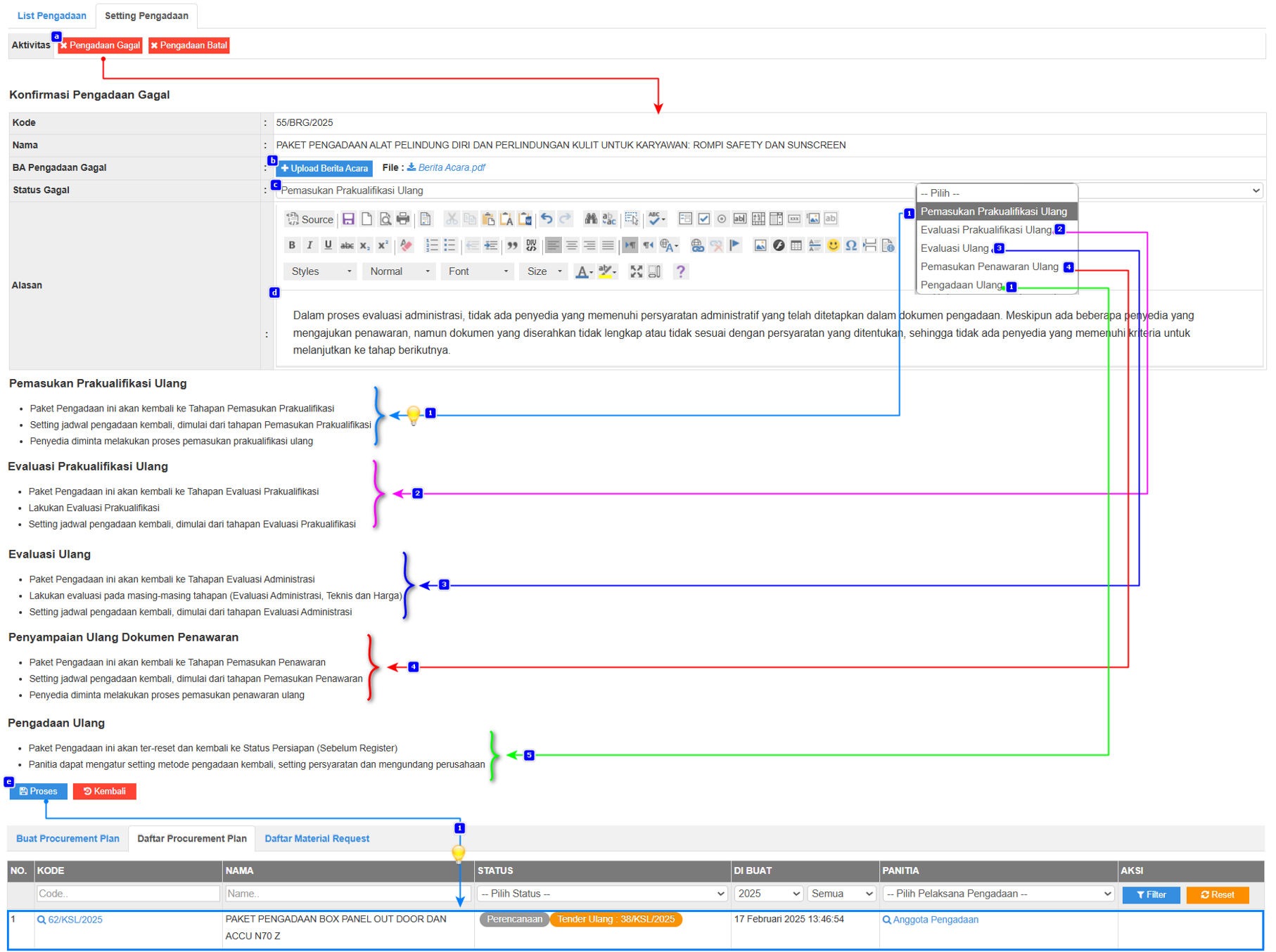Toggle Source view in the editor

[x=310, y=219]
